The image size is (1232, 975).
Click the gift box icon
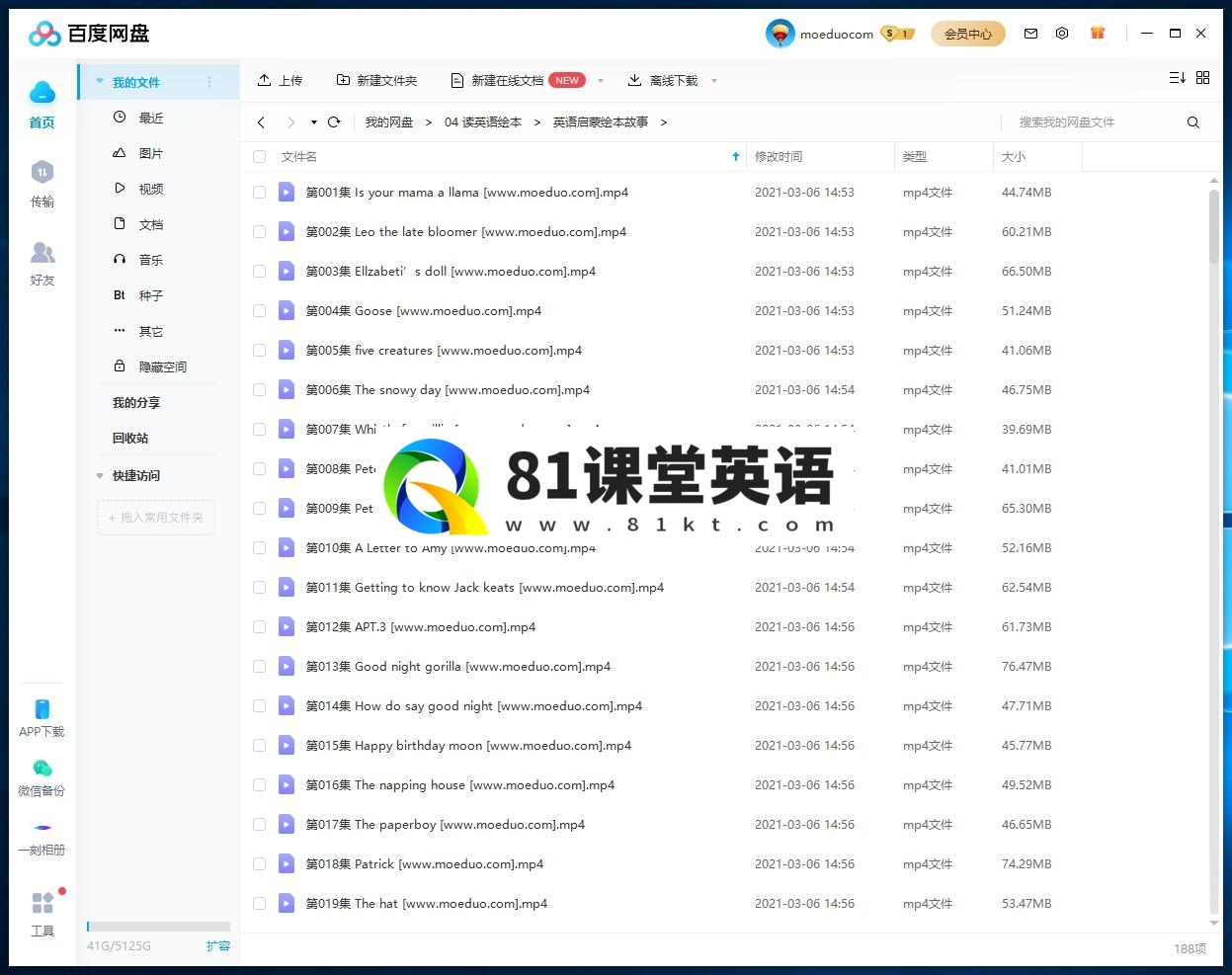[x=1097, y=34]
